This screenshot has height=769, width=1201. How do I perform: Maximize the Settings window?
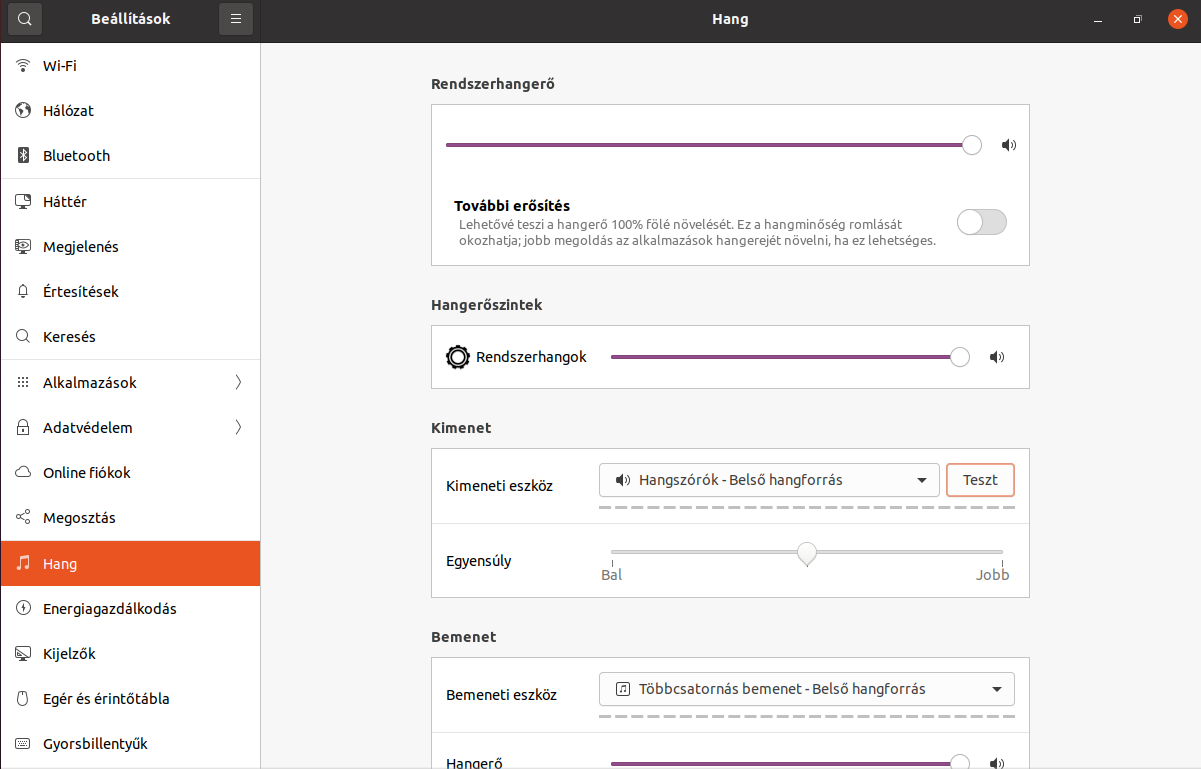point(1138,19)
